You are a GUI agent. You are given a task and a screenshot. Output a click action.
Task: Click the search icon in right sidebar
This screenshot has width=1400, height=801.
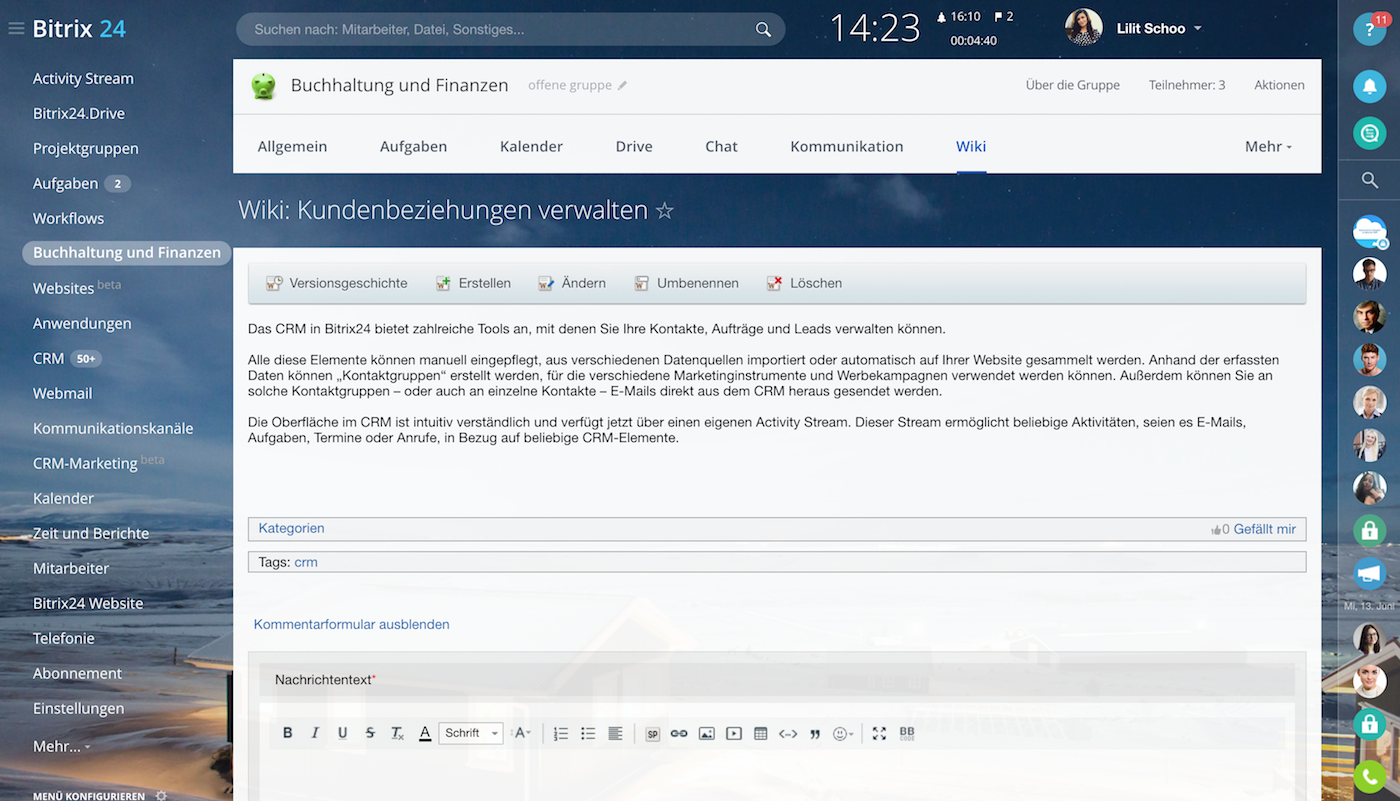pyautogui.click(x=1370, y=180)
